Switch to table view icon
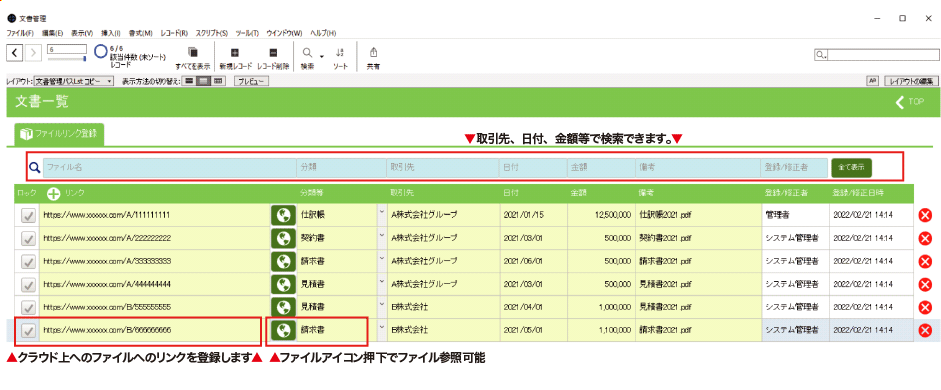941x390 pixels. 218,81
